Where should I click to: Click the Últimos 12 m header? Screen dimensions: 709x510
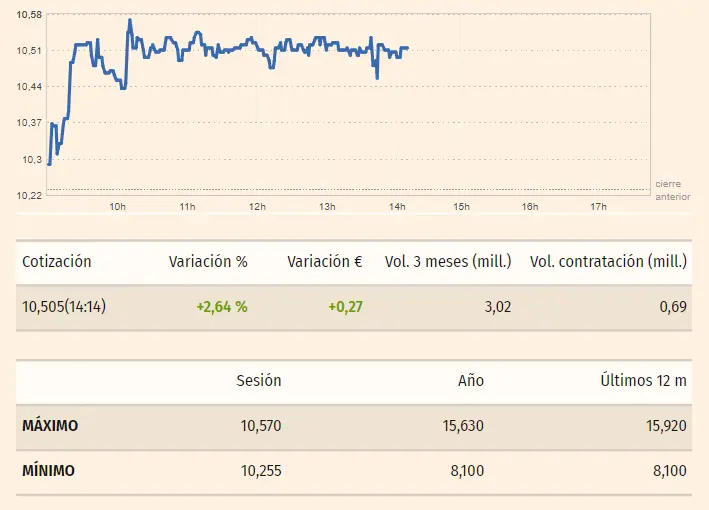pyautogui.click(x=644, y=381)
